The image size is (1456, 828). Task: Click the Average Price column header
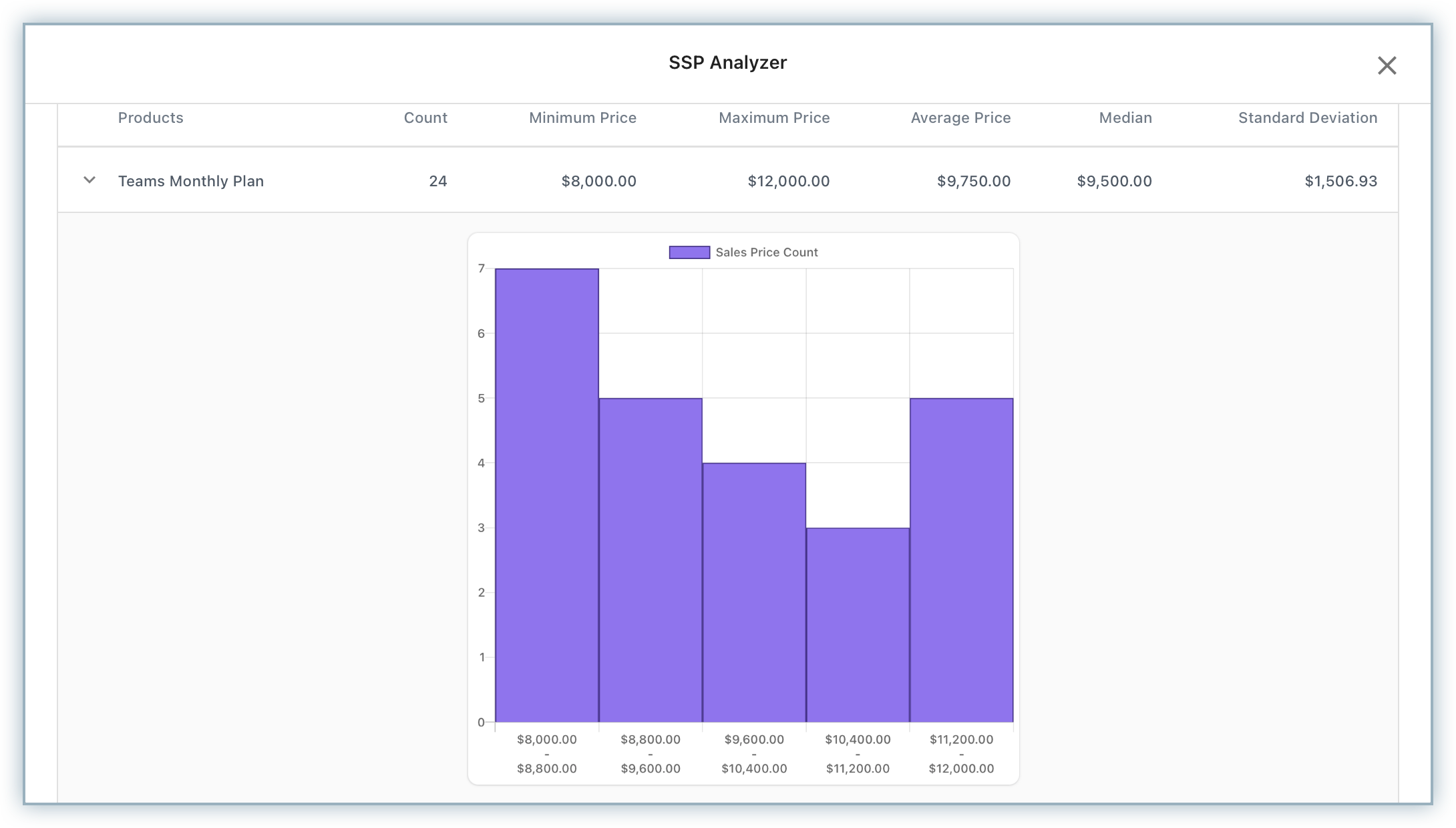click(960, 118)
